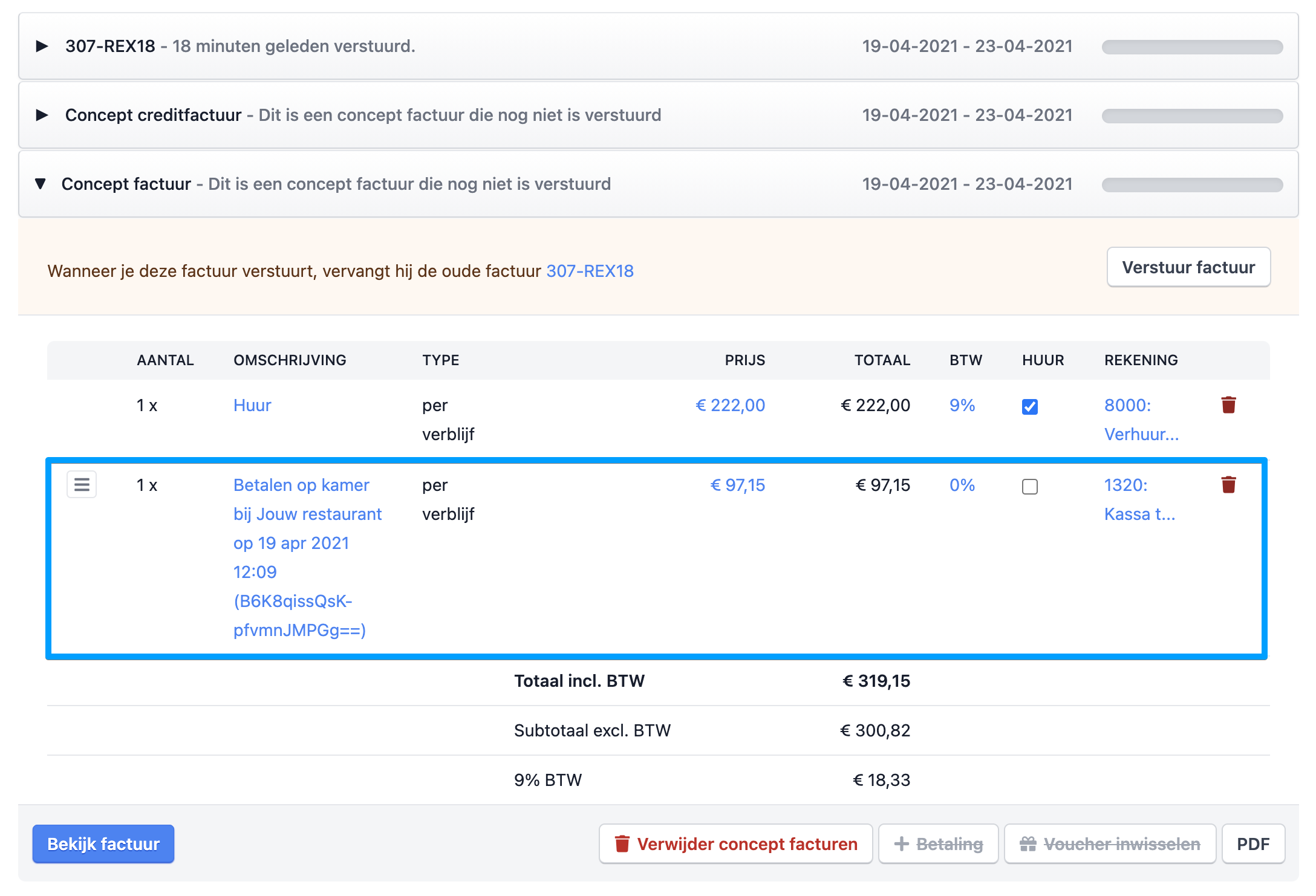Click gift icon on Voucher inwisselen
1316x896 pixels.
coord(1028,844)
